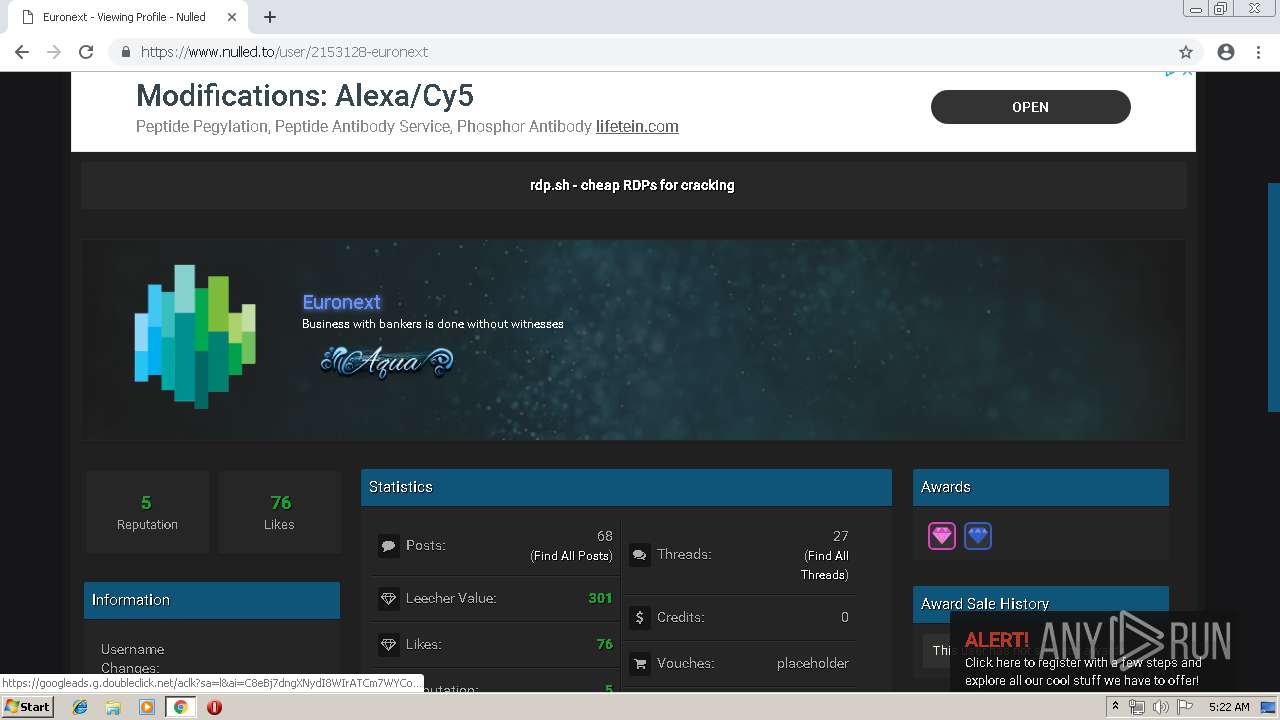The image size is (1280, 720).
Task: Reload the page with the refresh icon
Action: coord(86,52)
